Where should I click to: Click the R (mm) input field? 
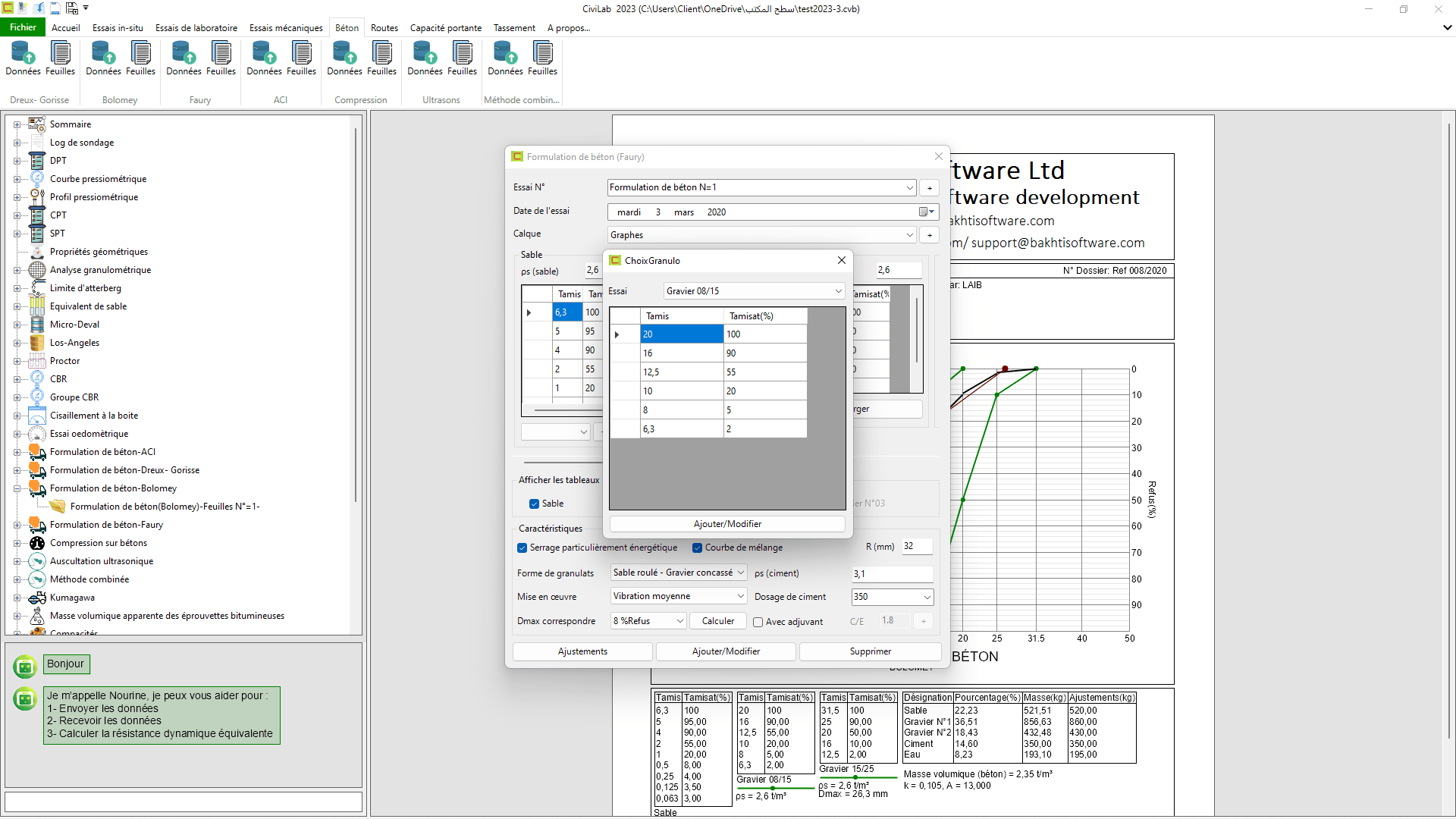916,547
